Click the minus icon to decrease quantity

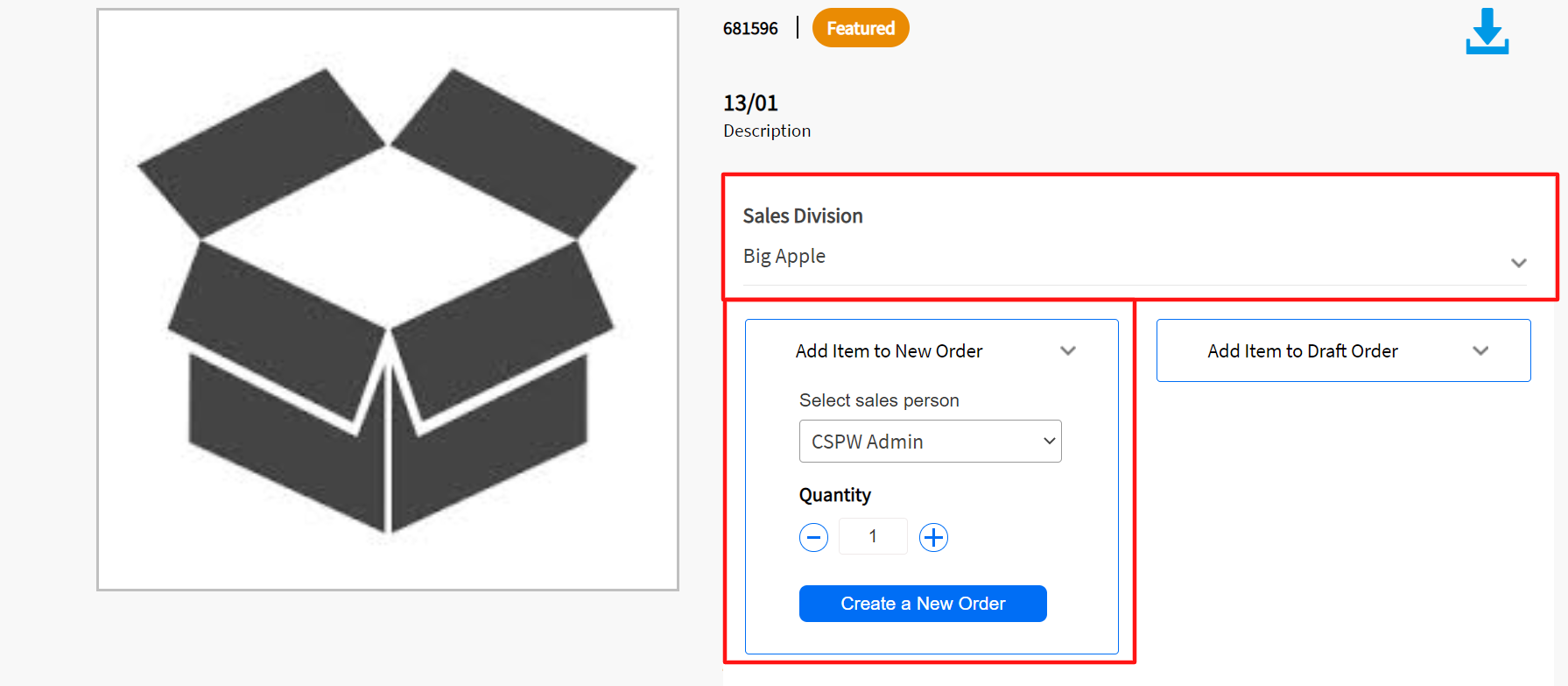point(813,536)
